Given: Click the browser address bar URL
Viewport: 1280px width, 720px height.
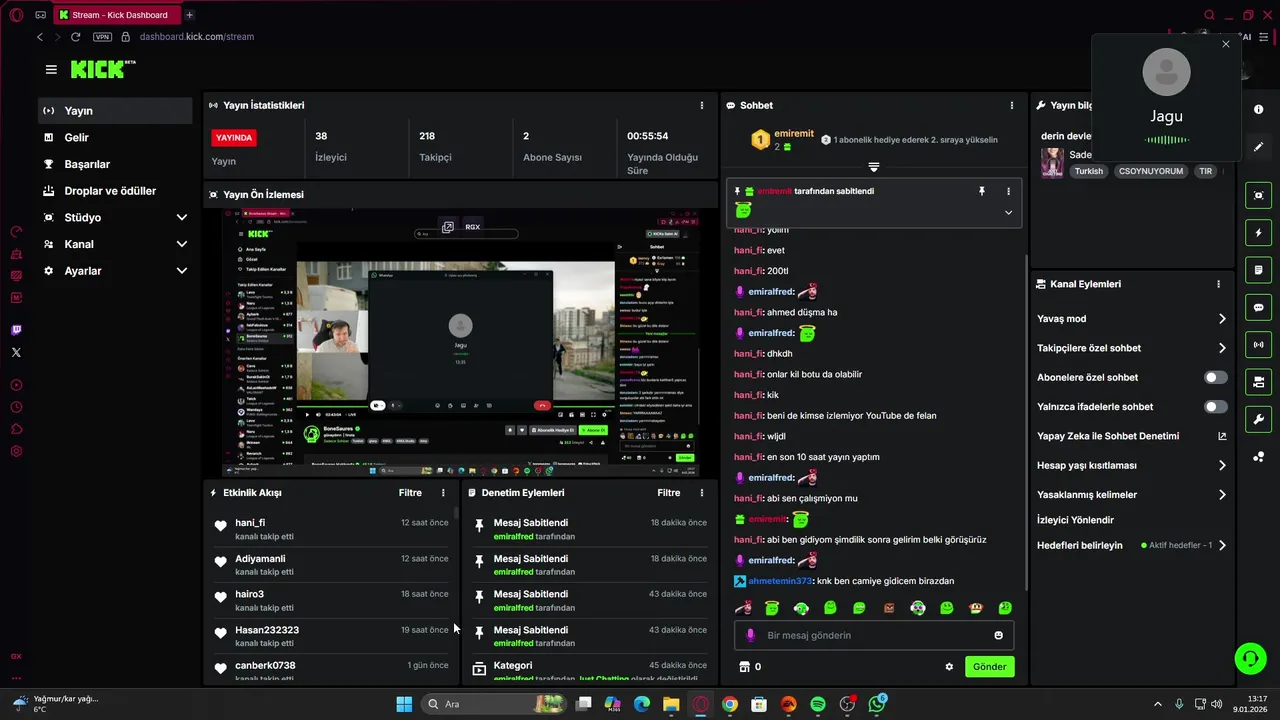Looking at the screenshot, I should 197,37.
